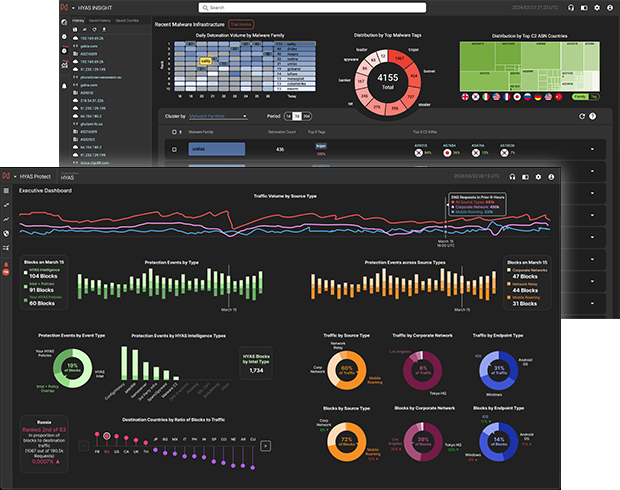Open dropdown arrow next to HYAS Insight
The height and width of the screenshot is (490, 620).
tap(73, 8)
